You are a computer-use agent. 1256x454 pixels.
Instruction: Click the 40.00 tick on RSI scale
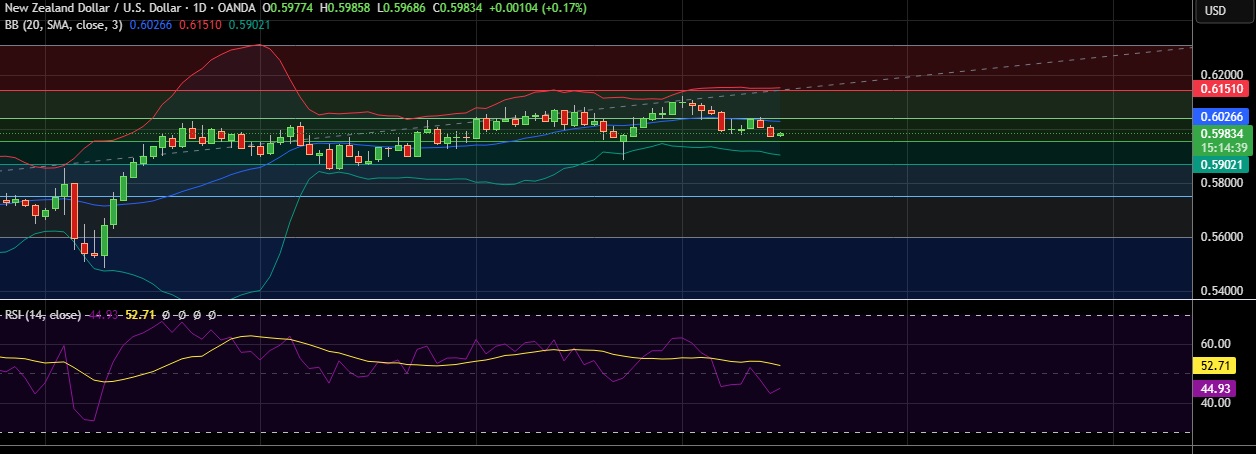1216,403
